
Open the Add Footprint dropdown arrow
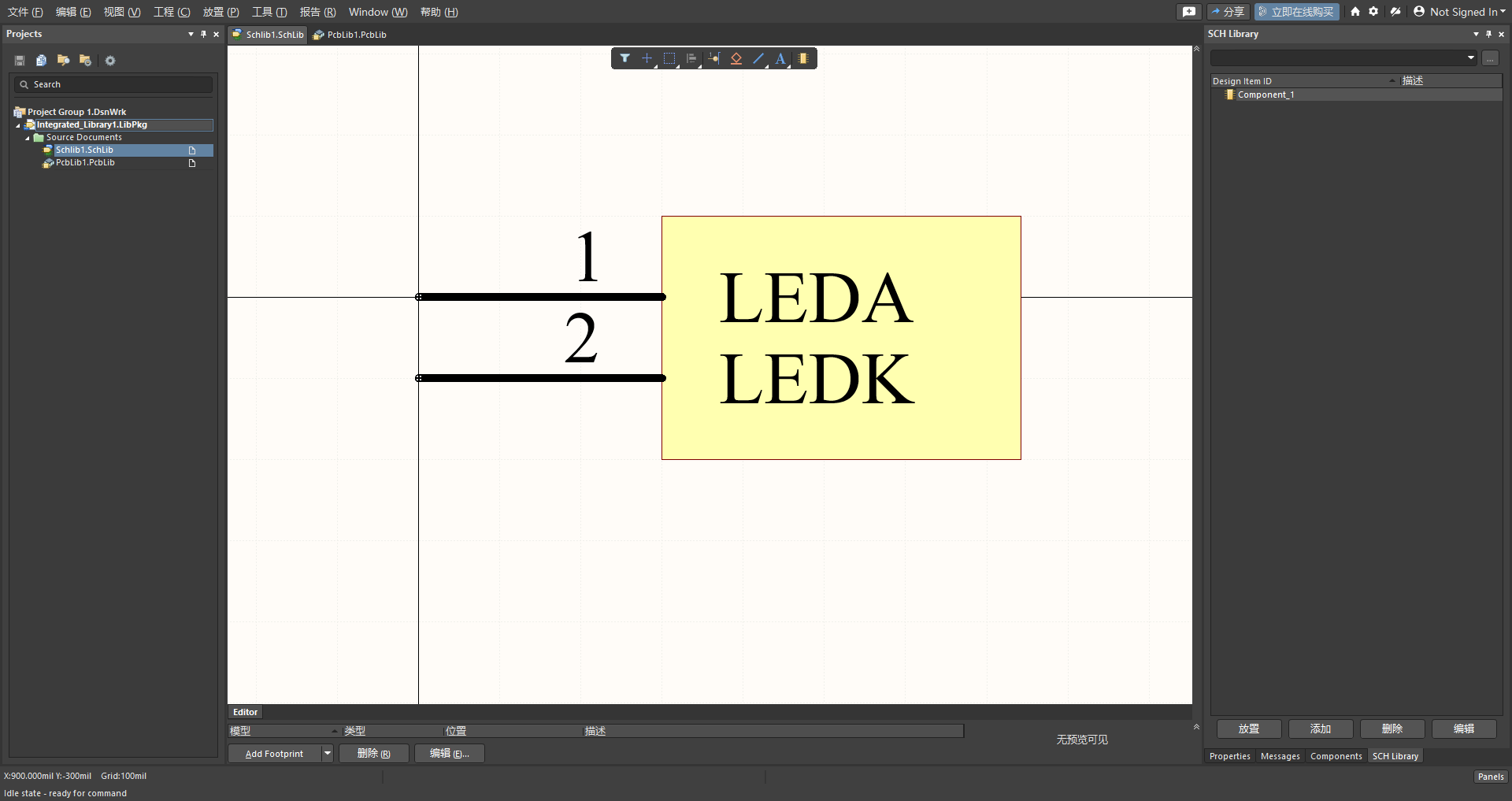coord(328,754)
